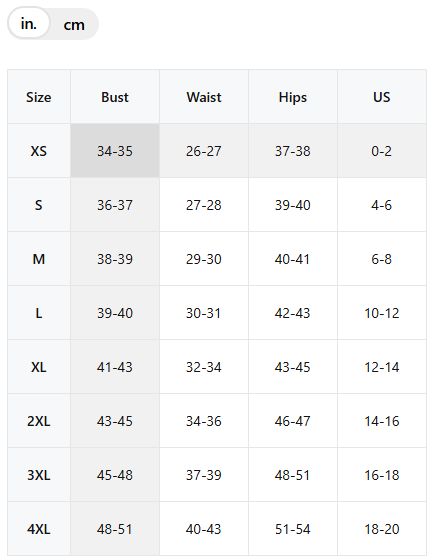Select the in. unit option
The height and width of the screenshot is (559, 427).
[29, 24]
